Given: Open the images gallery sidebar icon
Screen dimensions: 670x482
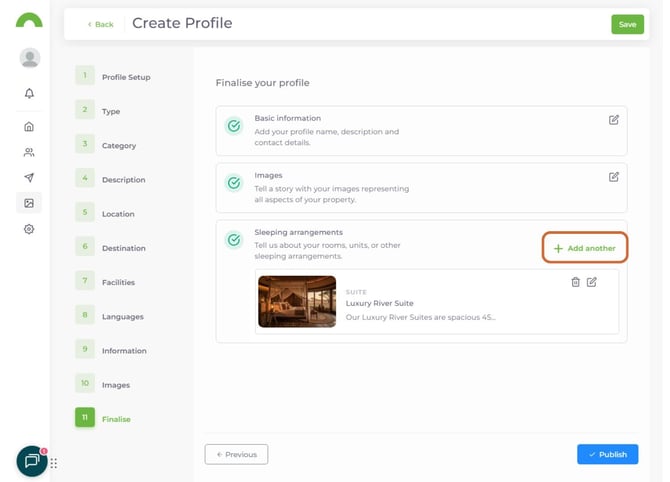Looking at the screenshot, I should pyautogui.click(x=29, y=203).
